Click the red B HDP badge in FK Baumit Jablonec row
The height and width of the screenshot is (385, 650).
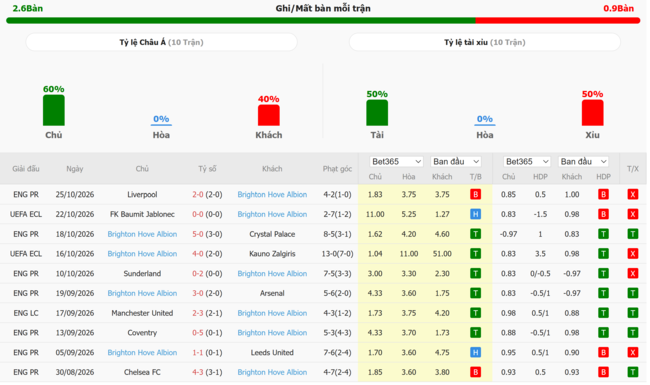(x=603, y=214)
